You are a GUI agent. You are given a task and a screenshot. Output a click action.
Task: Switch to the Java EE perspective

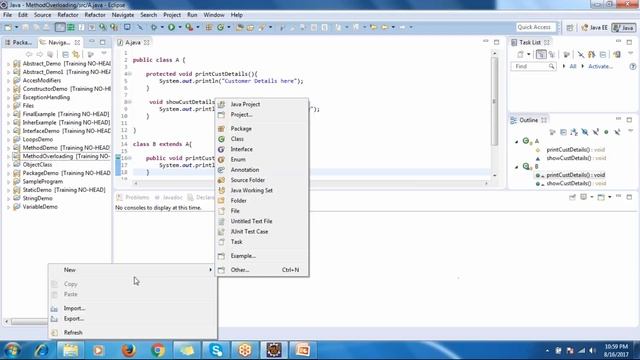pos(594,28)
